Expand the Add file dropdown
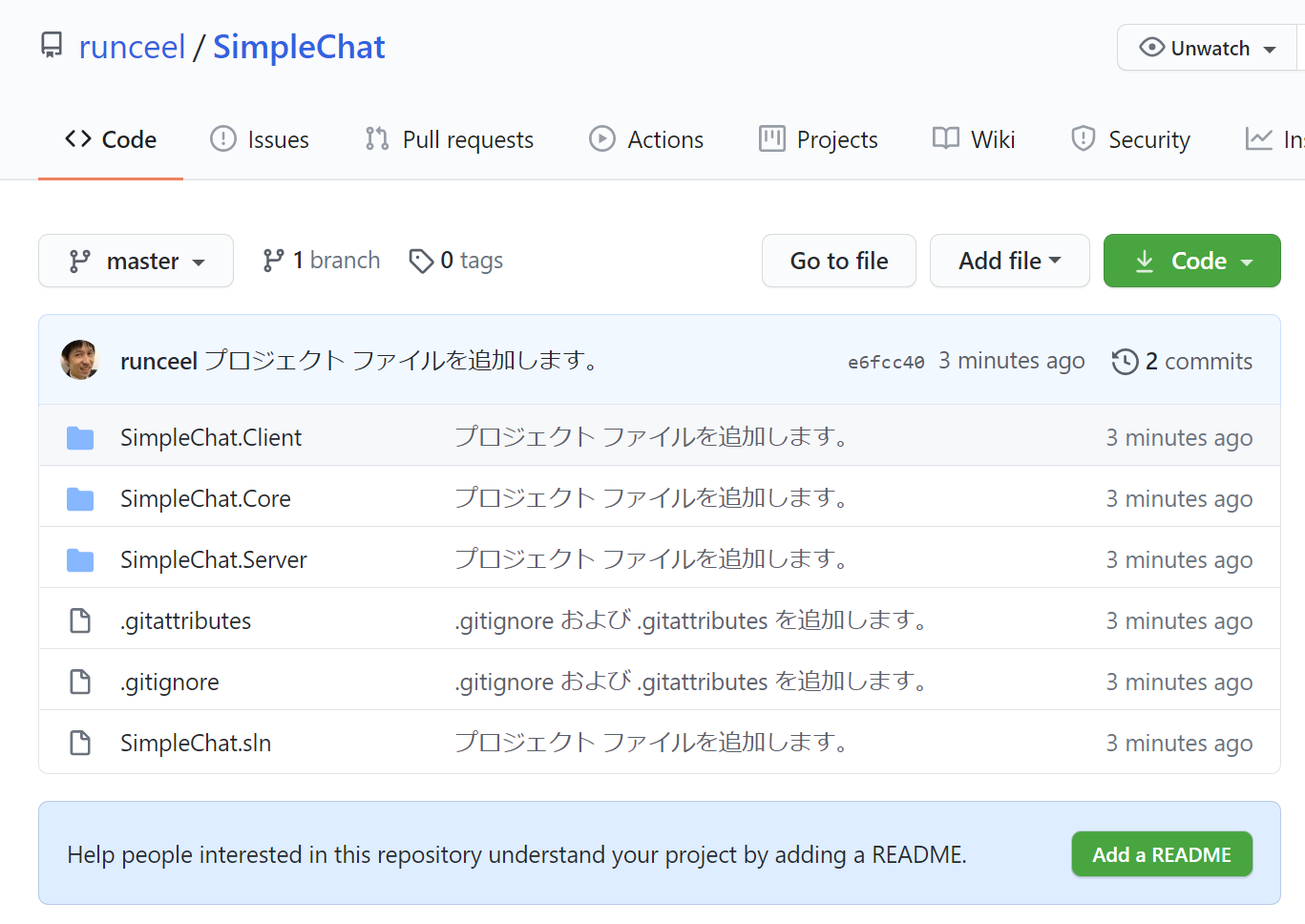 [x=1009, y=261]
